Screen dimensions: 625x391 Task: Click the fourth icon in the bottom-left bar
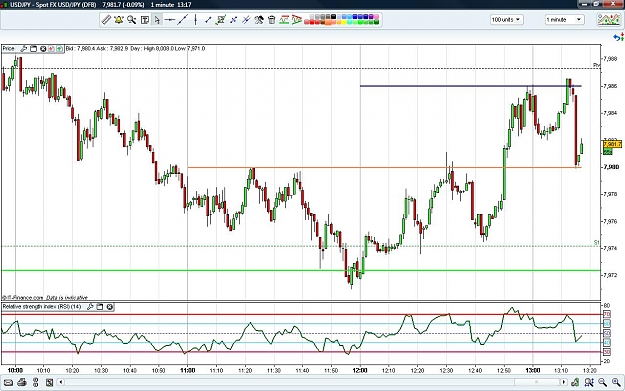[x=49, y=383]
